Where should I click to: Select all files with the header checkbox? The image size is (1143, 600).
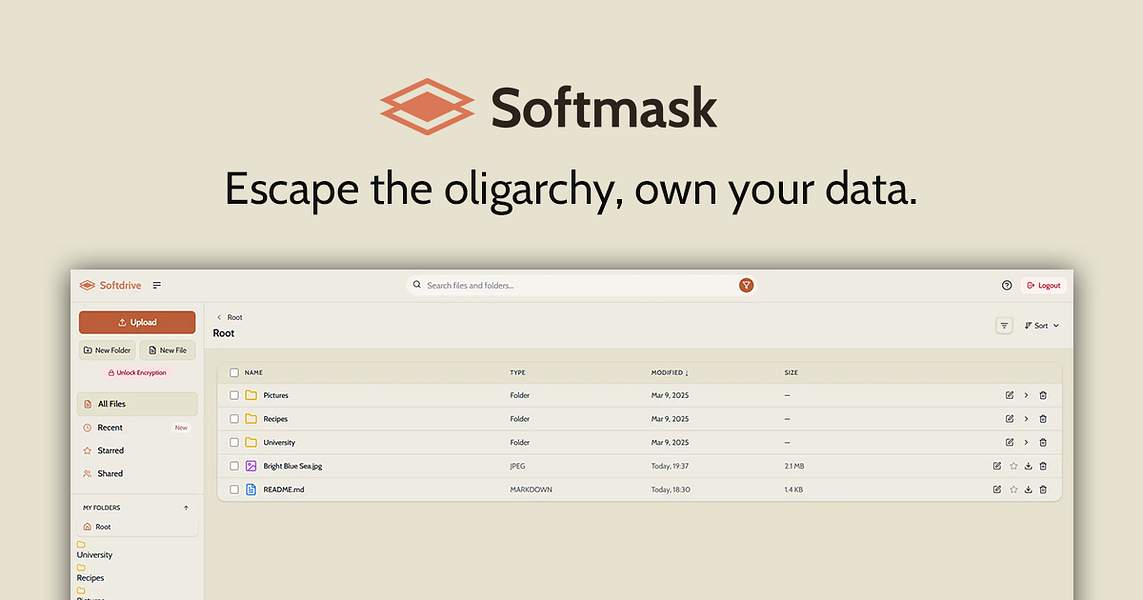point(234,372)
